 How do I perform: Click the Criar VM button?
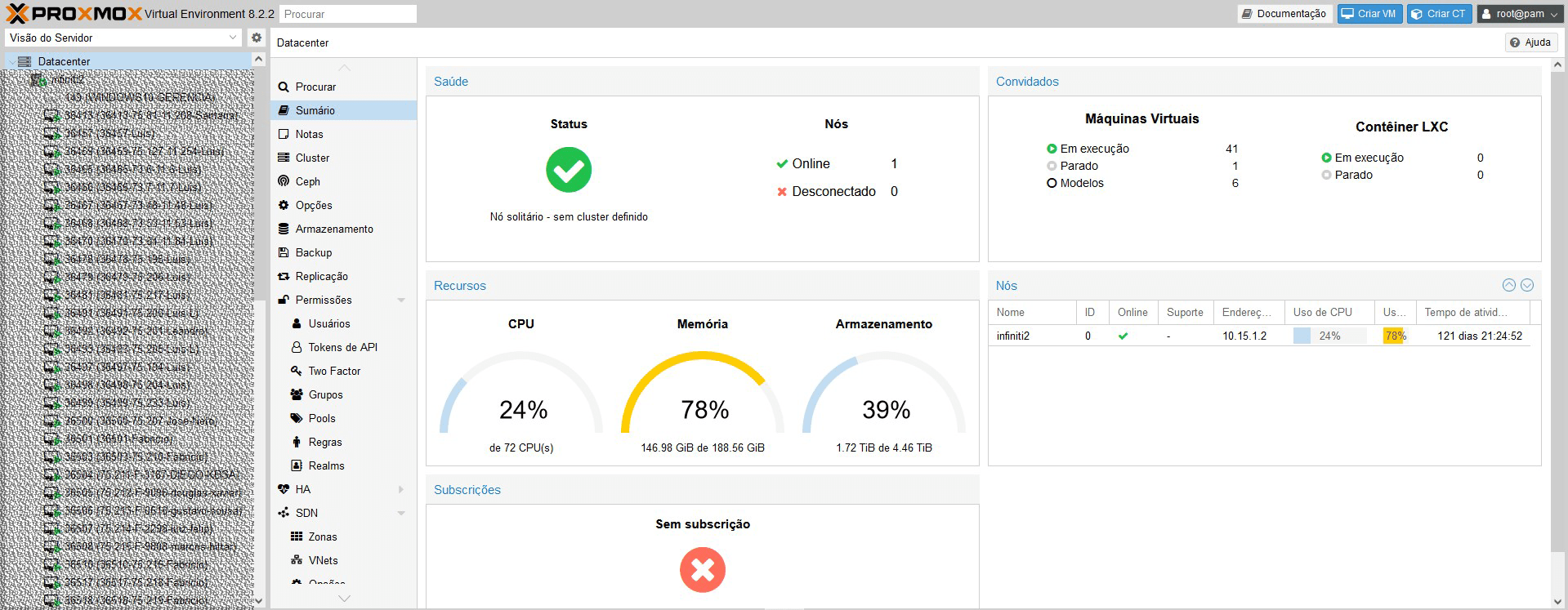[1369, 14]
